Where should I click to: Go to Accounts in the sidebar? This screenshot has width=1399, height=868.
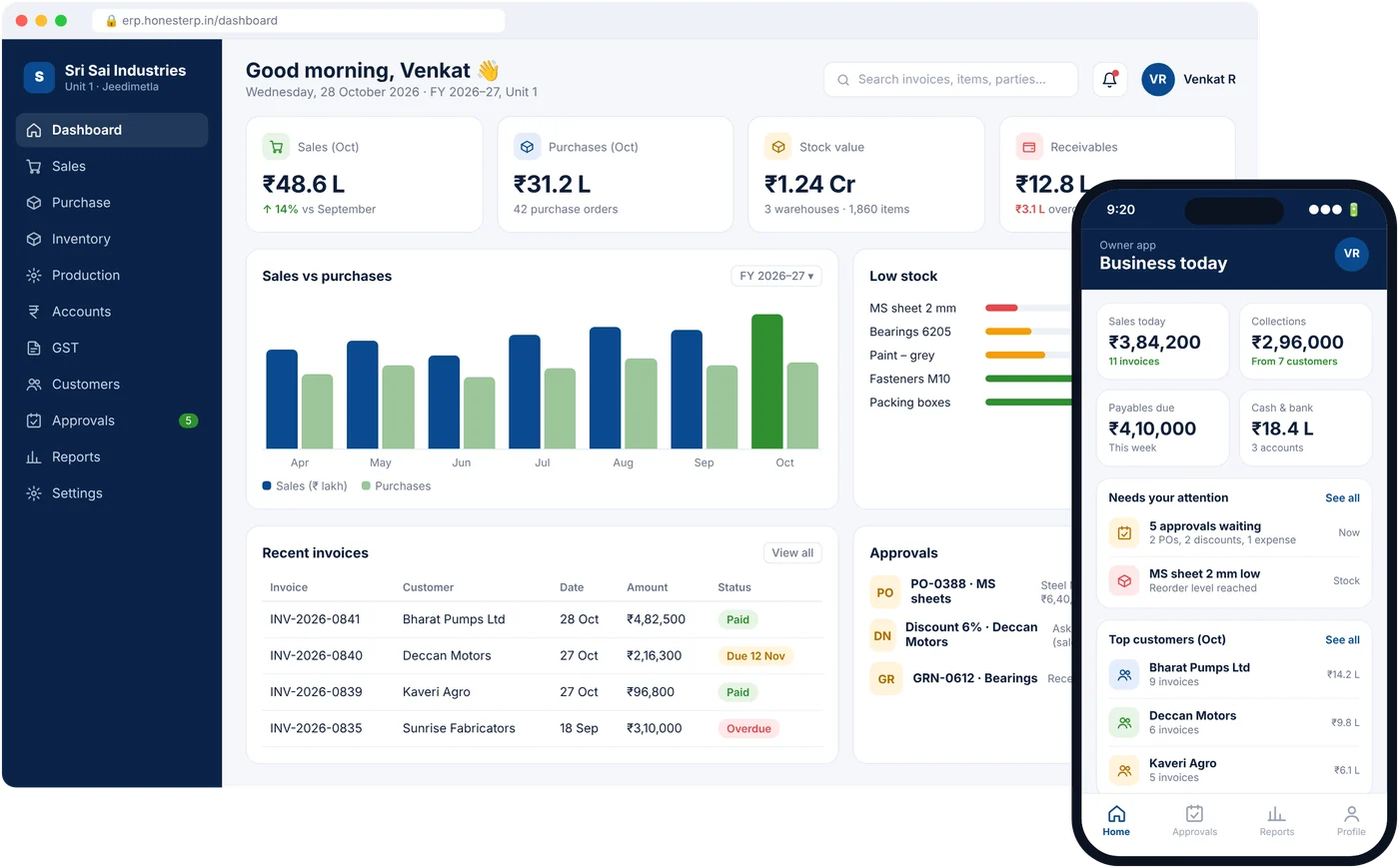pyautogui.click(x=112, y=312)
